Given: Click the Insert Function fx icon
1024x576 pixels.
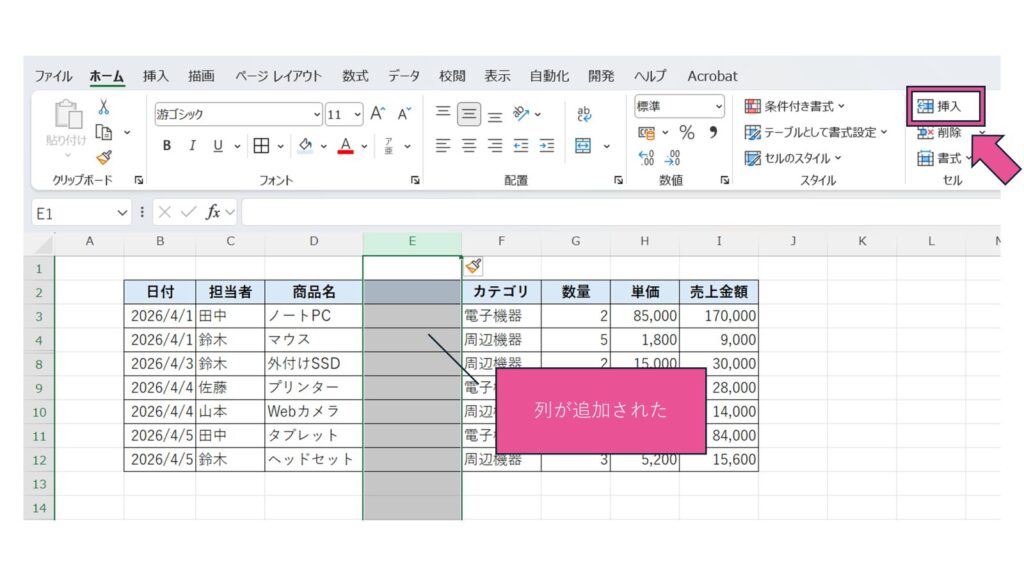Looking at the screenshot, I should pyautogui.click(x=213, y=212).
